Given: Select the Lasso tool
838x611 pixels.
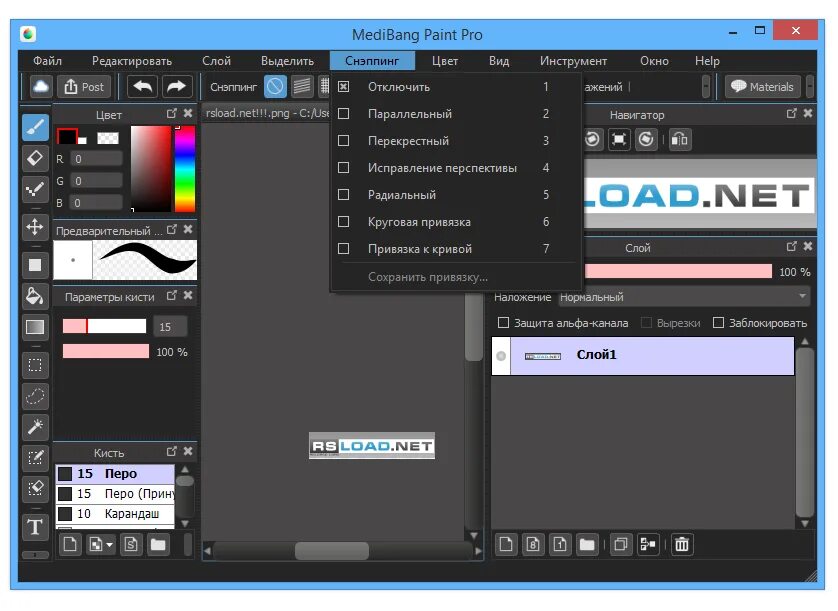Looking at the screenshot, I should tap(35, 396).
